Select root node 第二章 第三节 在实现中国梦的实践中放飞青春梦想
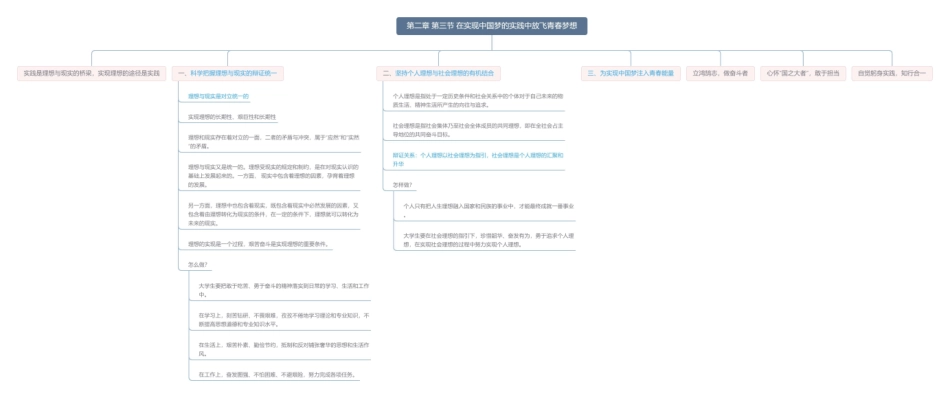 click(491, 26)
